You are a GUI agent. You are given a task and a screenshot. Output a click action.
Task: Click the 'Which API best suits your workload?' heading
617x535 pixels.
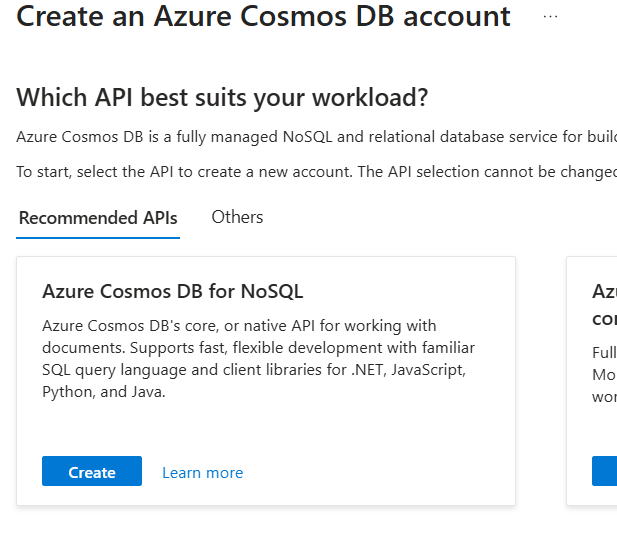(x=222, y=97)
